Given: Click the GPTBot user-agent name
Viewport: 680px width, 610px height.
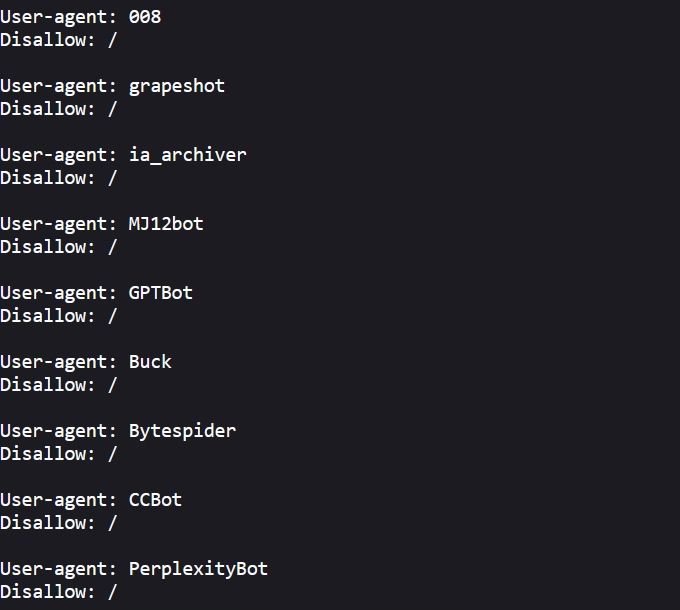Looking at the screenshot, I should click(161, 293).
